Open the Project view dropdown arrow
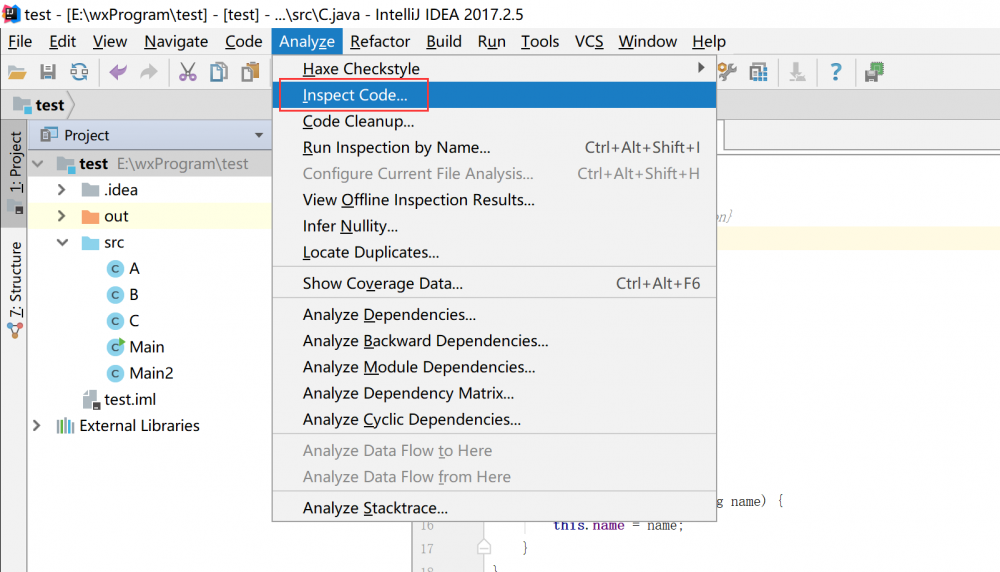This screenshot has width=1000, height=572. [x=259, y=135]
